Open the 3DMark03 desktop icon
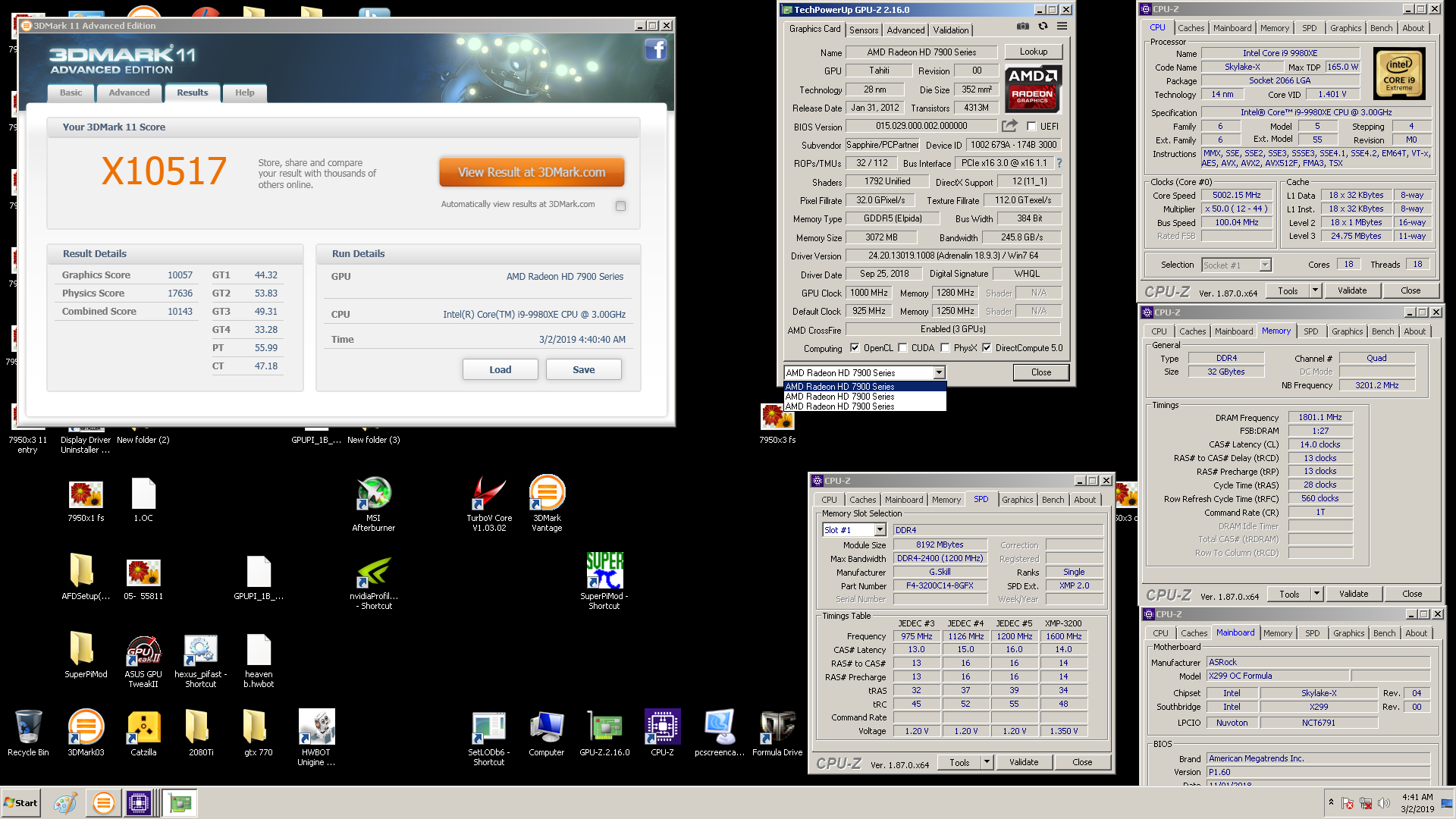The image size is (1456, 819). click(x=86, y=733)
